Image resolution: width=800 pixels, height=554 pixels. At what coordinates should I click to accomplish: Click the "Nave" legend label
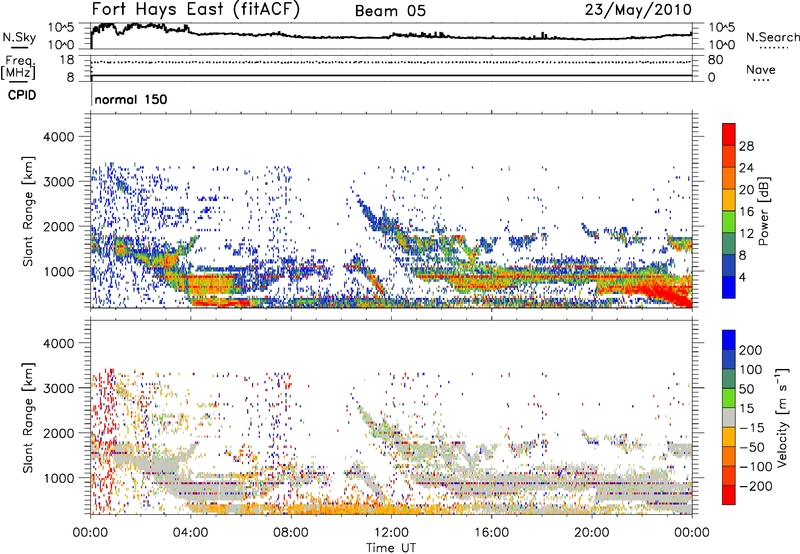(761, 70)
